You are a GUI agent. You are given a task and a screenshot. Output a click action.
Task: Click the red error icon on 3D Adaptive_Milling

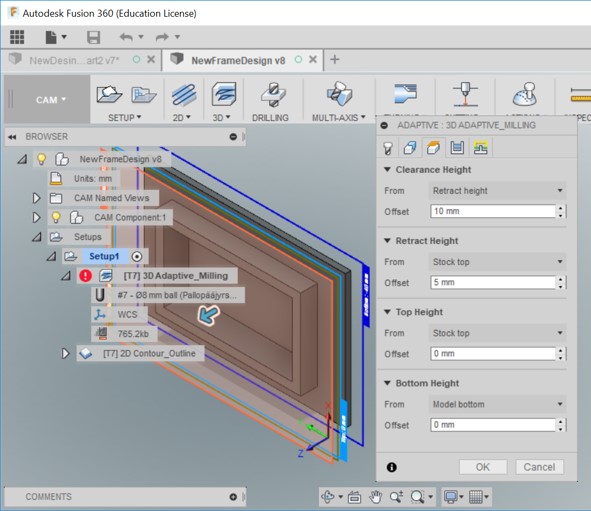coord(86,276)
